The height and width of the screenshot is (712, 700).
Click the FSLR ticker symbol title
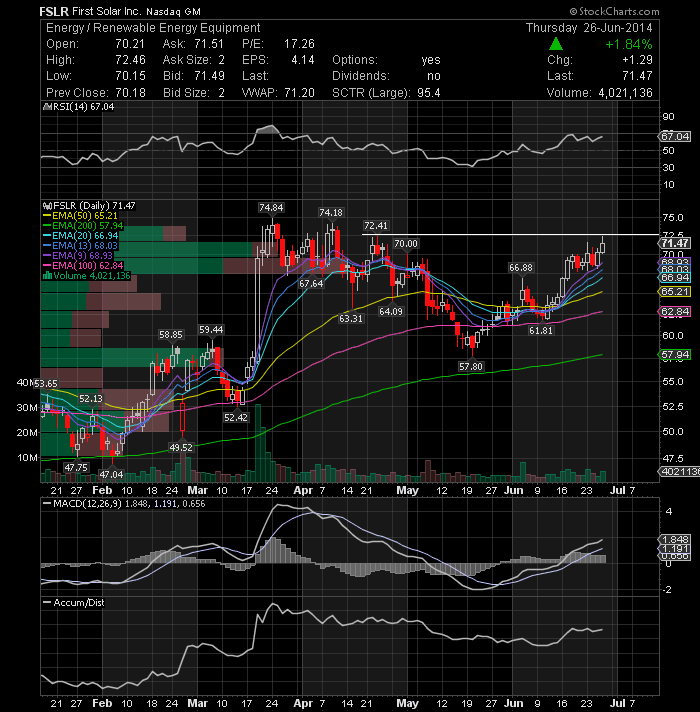pyautogui.click(x=54, y=11)
